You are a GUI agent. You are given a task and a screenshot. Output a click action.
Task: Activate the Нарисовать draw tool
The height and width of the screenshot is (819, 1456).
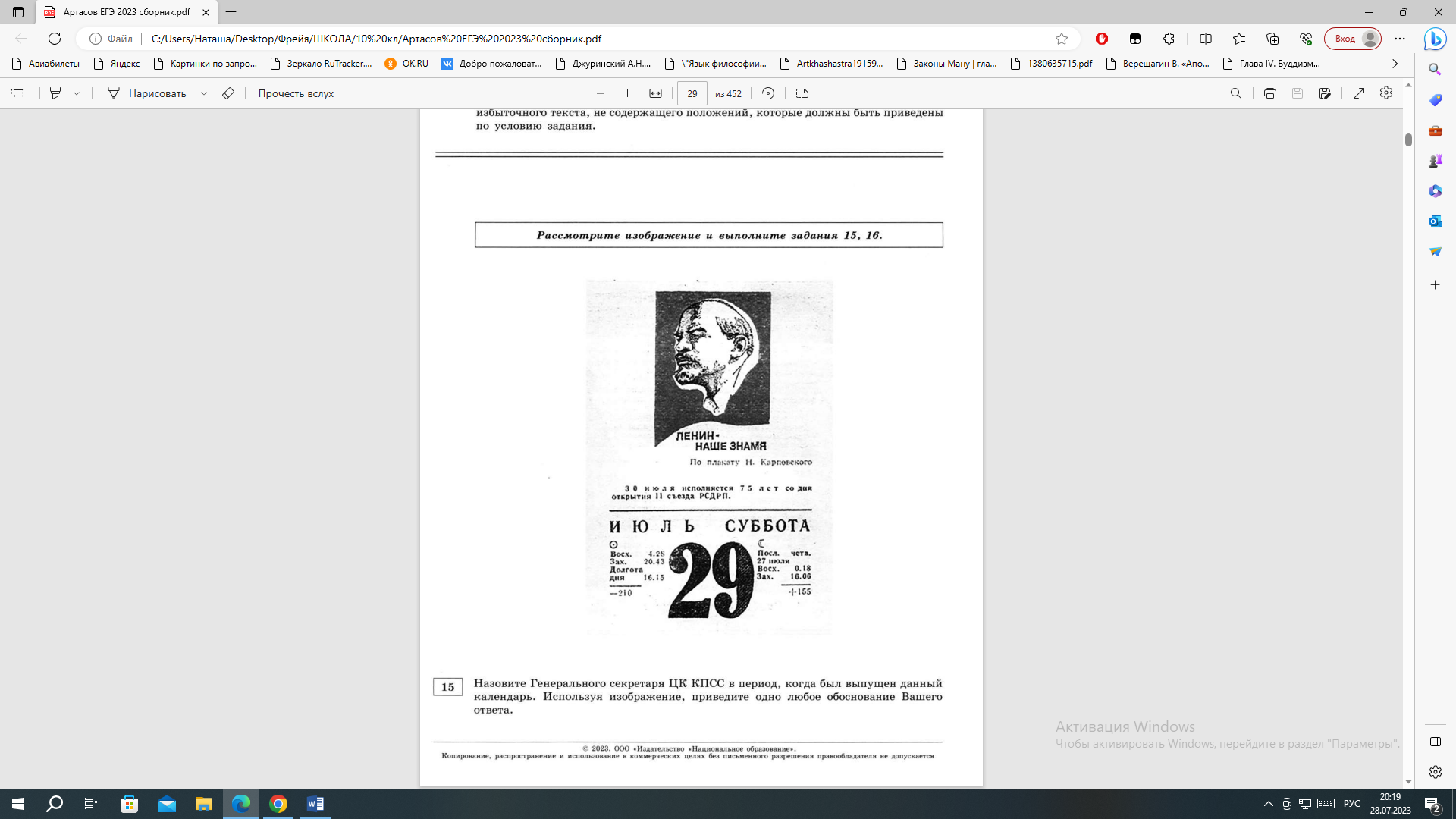147,93
